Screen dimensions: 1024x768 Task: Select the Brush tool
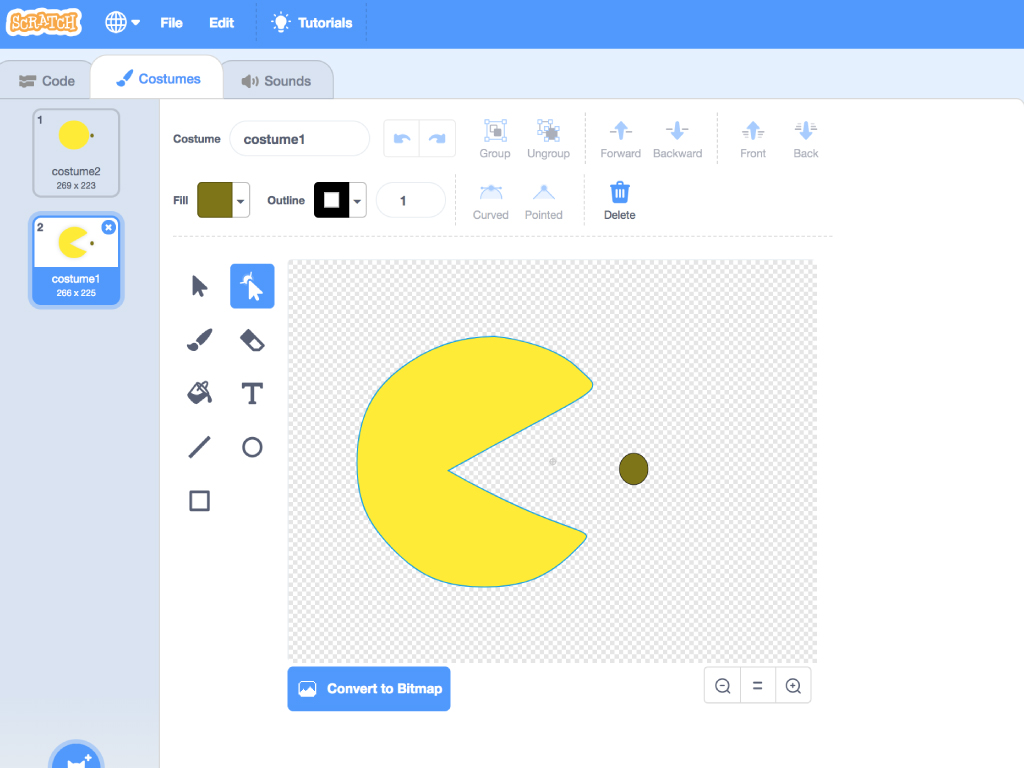click(x=199, y=340)
